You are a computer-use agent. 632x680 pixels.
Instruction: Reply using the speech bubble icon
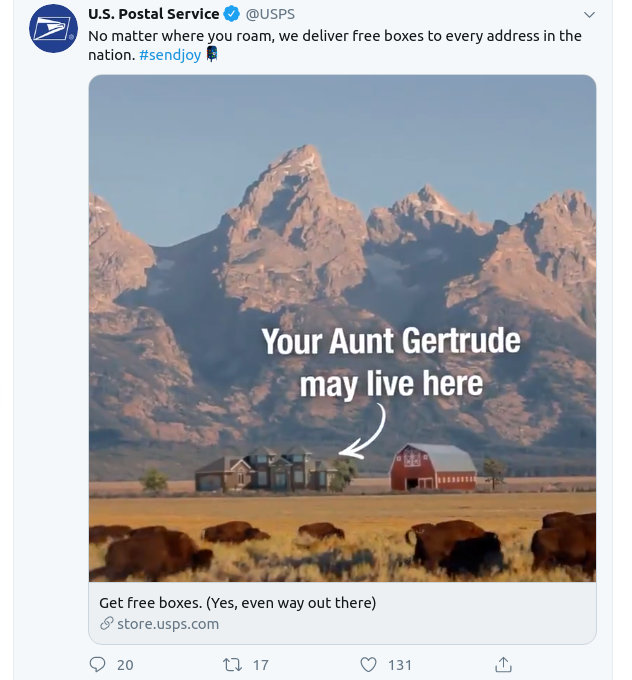pos(97,664)
